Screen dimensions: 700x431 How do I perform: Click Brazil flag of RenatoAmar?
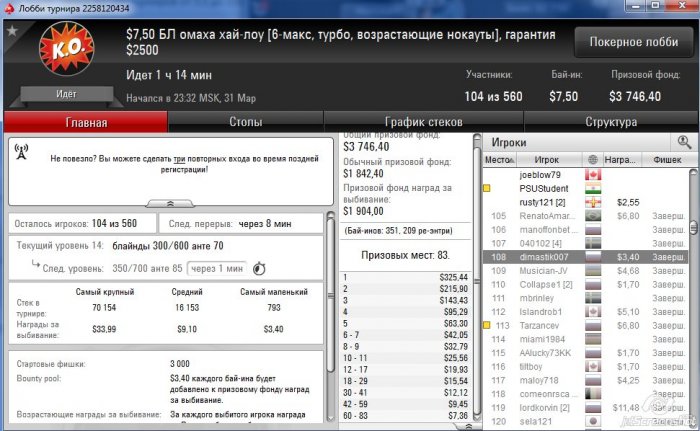tap(593, 216)
